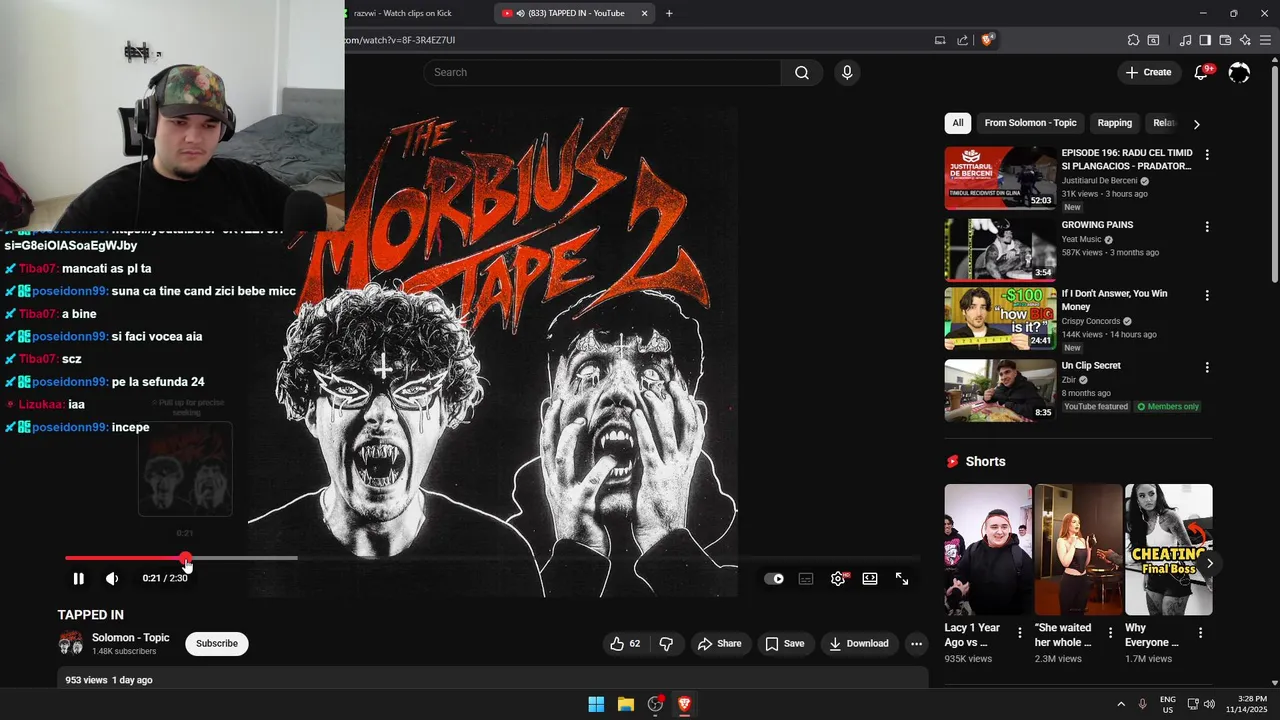1280x720 pixels.
Task: Open YouTube notifications bell
Action: pyautogui.click(x=1202, y=72)
